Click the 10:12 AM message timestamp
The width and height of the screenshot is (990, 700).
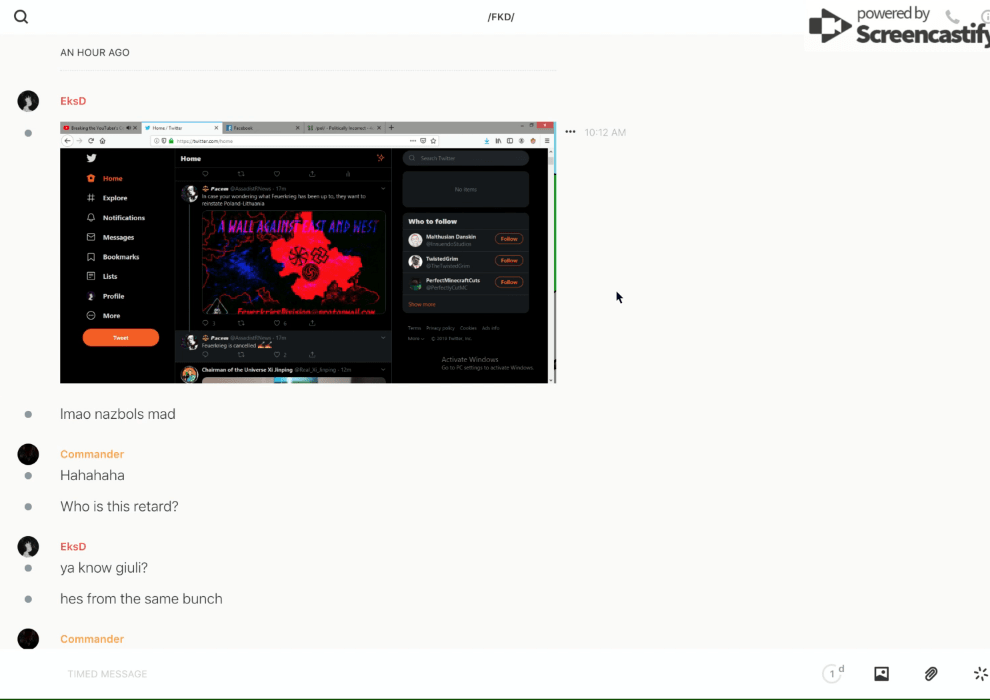(605, 132)
